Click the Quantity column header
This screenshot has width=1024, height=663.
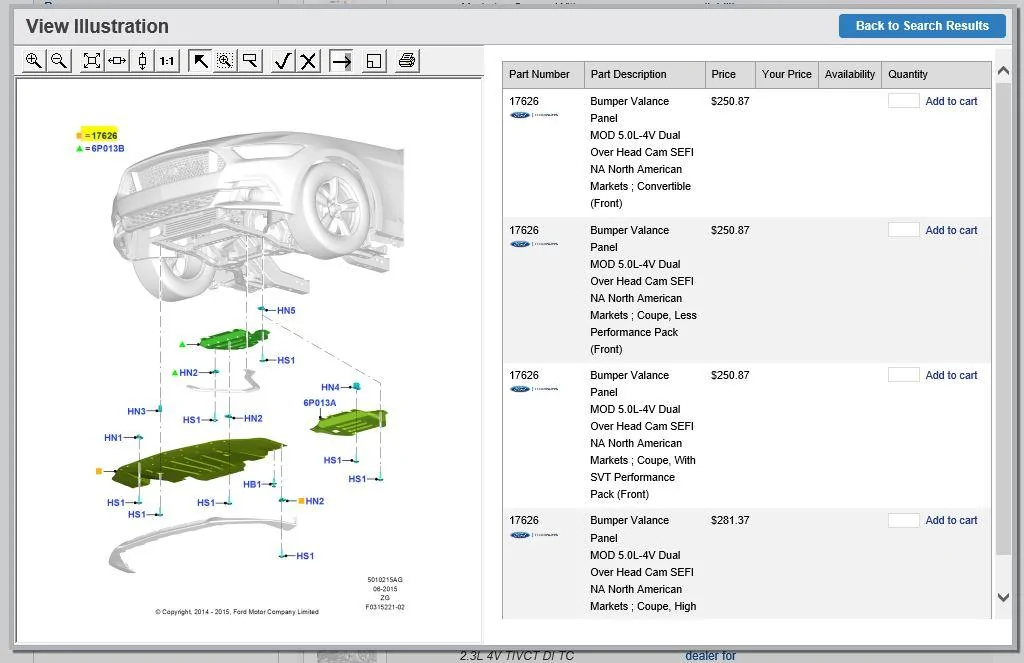point(936,74)
